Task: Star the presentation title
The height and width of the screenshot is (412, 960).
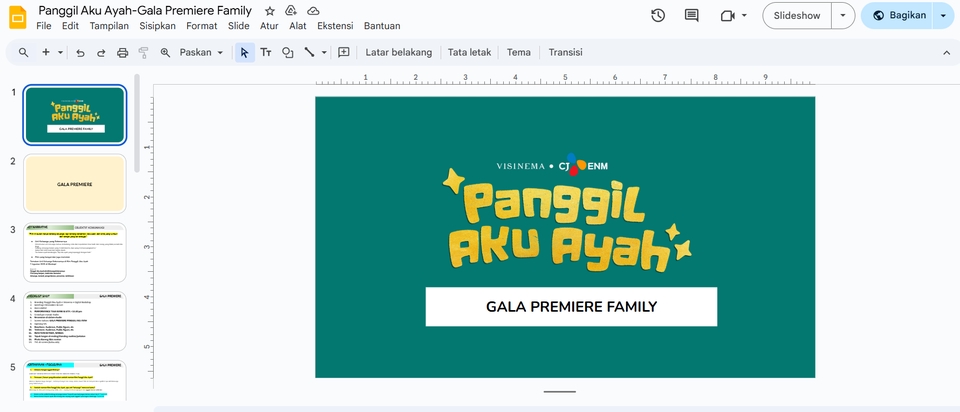Action: pos(269,10)
